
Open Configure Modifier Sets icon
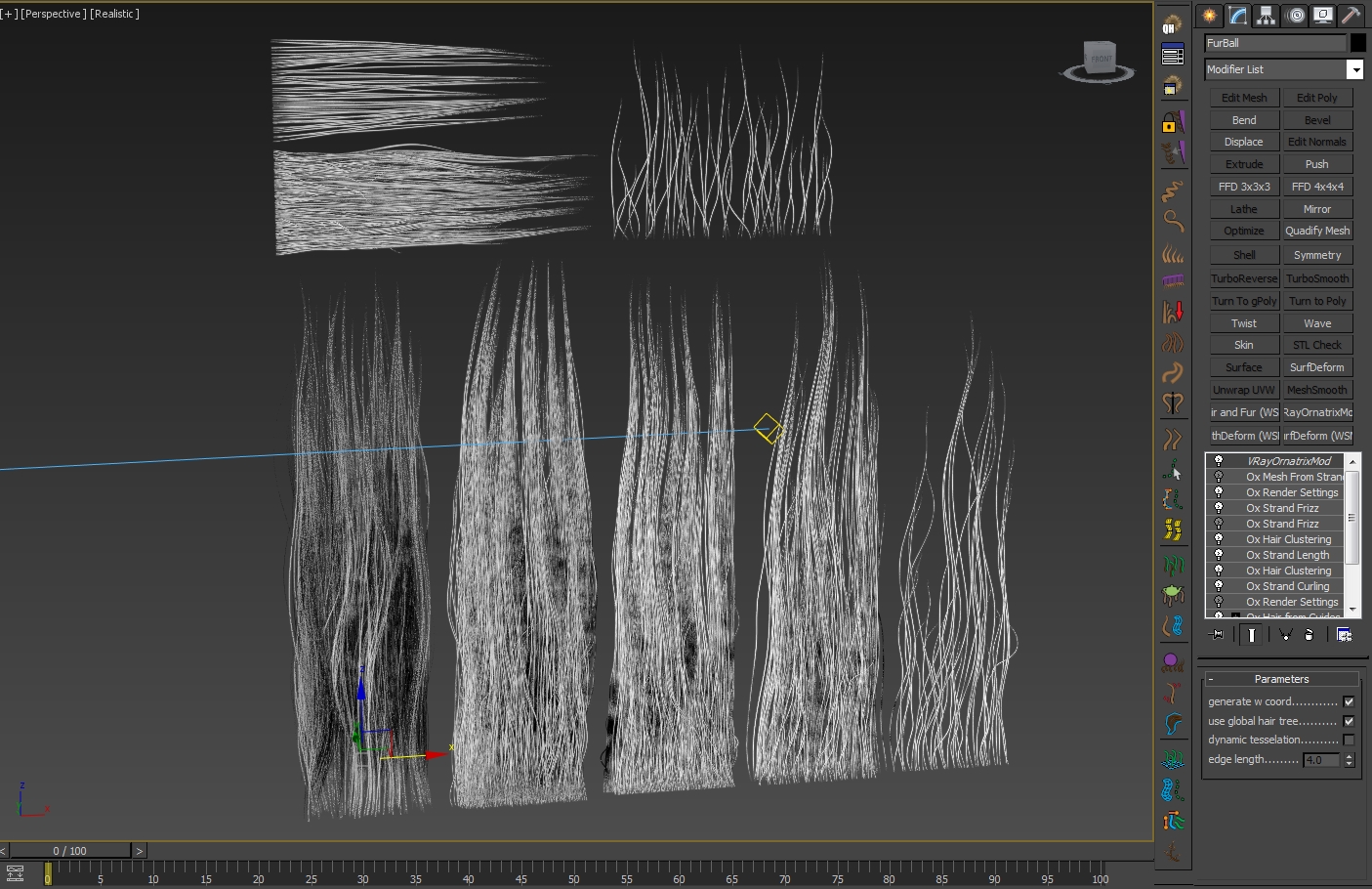1345,634
